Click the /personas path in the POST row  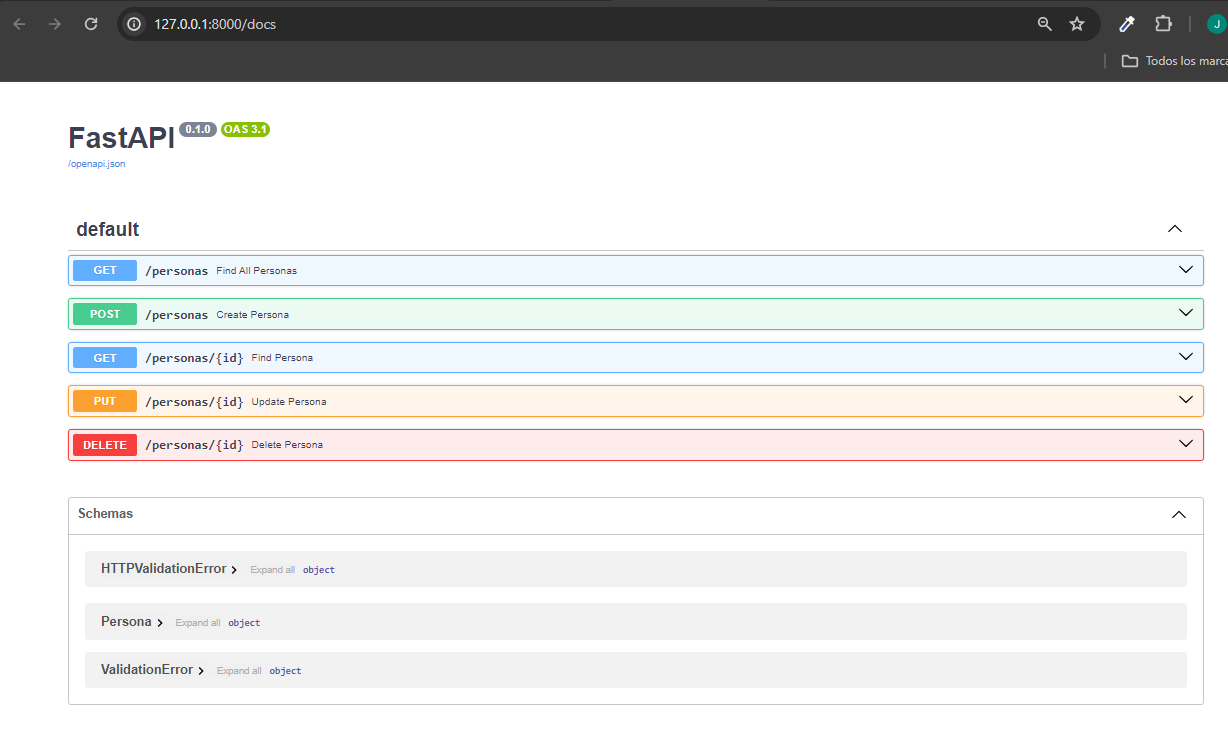[177, 315]
